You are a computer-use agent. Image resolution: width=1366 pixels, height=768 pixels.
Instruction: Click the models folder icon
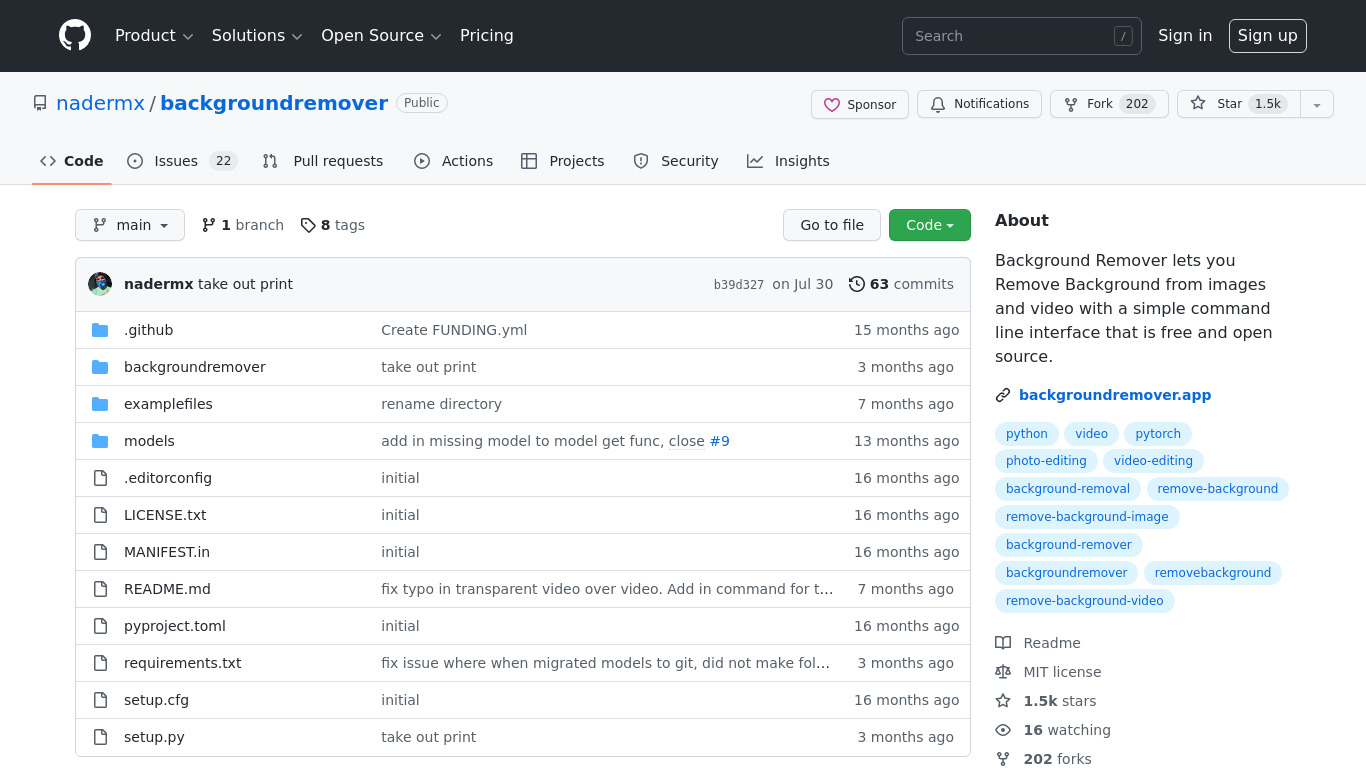coord(100,441)
